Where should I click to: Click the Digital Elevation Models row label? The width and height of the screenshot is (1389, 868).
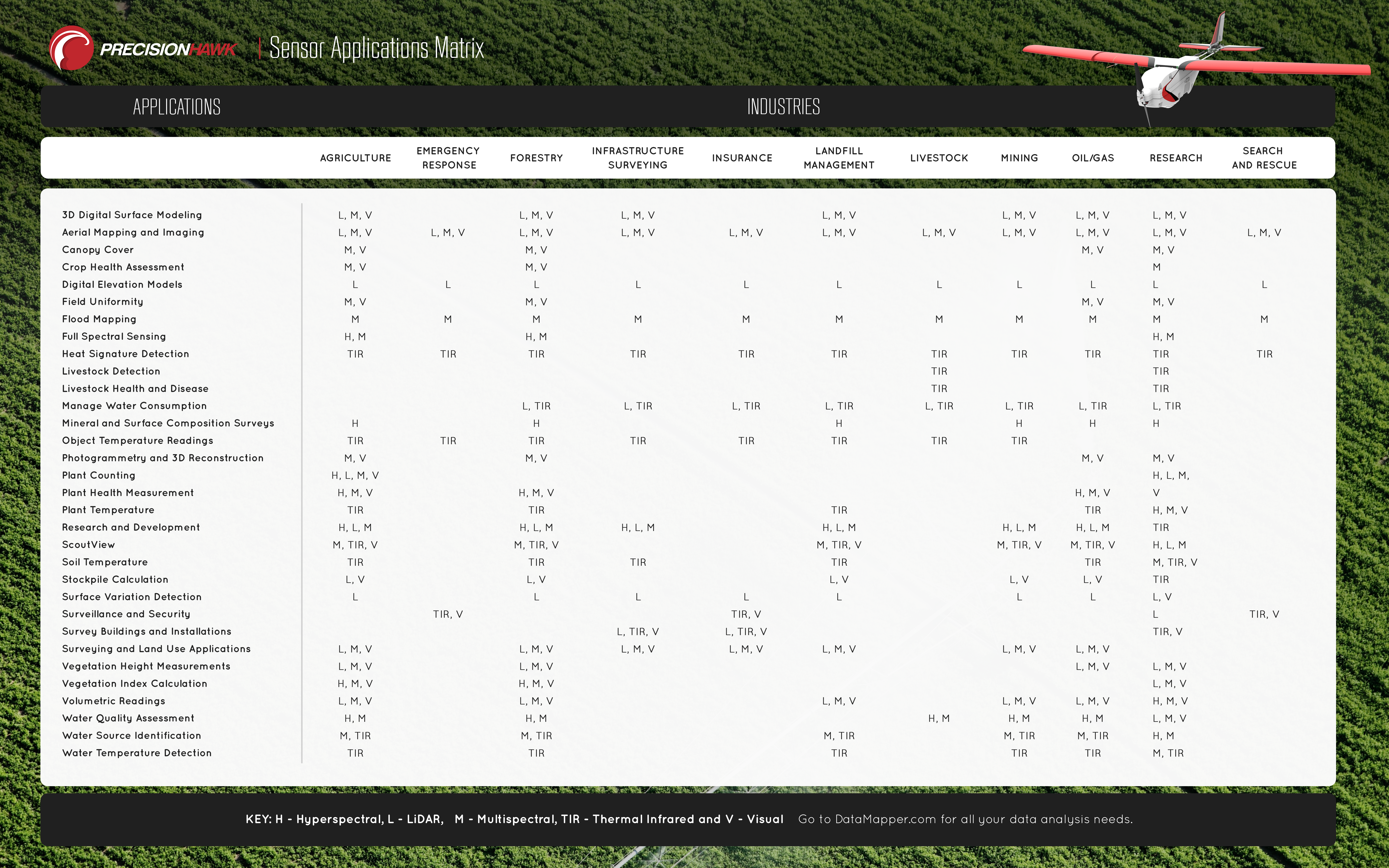point(122,284)
